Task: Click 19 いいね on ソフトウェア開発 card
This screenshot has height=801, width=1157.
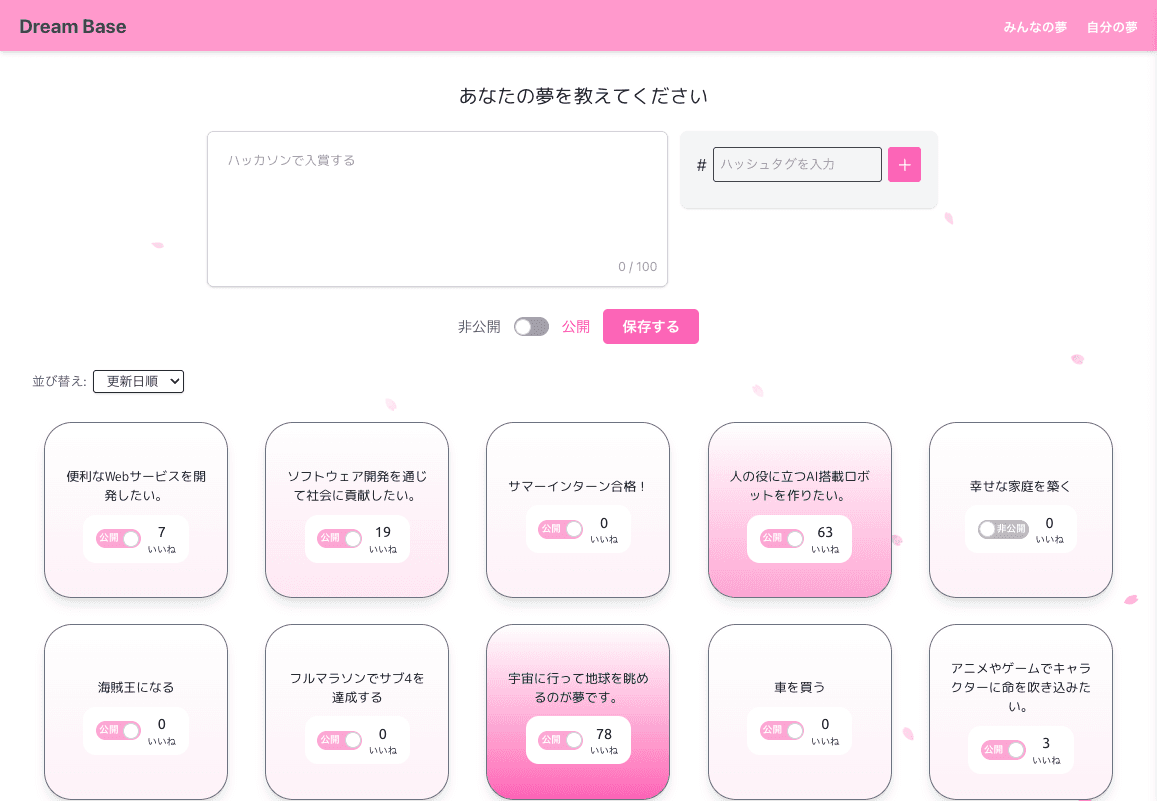Action: coord(383,539)
